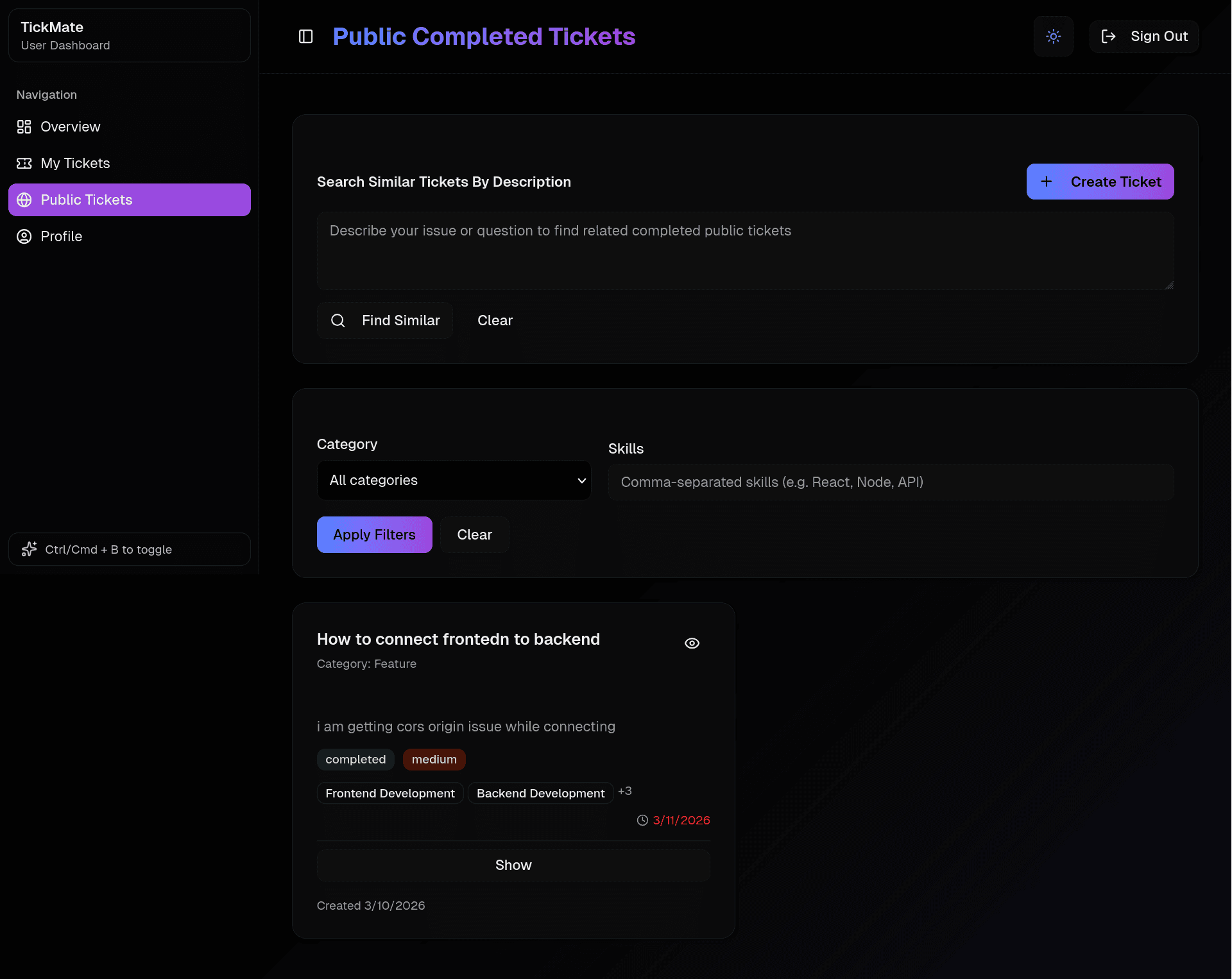This screenshot has width=1232, height=979.
Task: Click the clock icon by due date
Action: pos(643,821)
